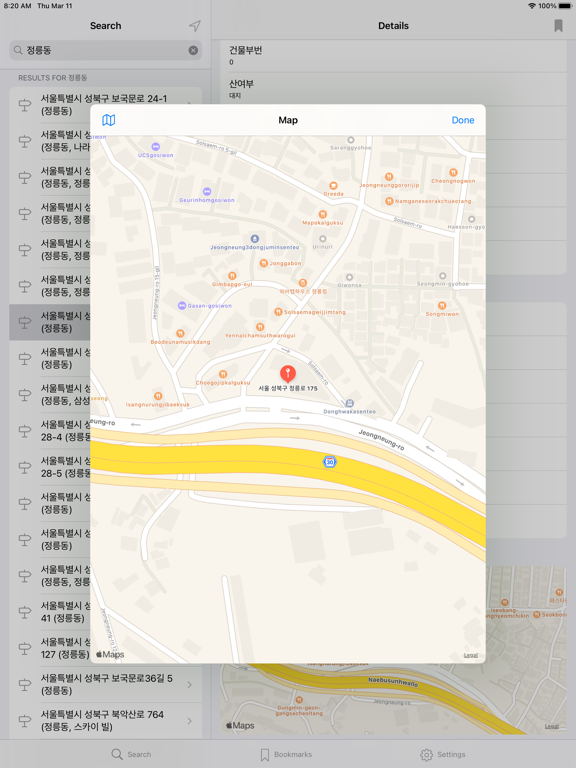Tap the Haeseon-gyo place marker
The height and width of the screenshot is (768, 576).
pyautogui.click(x=471, y=219)
